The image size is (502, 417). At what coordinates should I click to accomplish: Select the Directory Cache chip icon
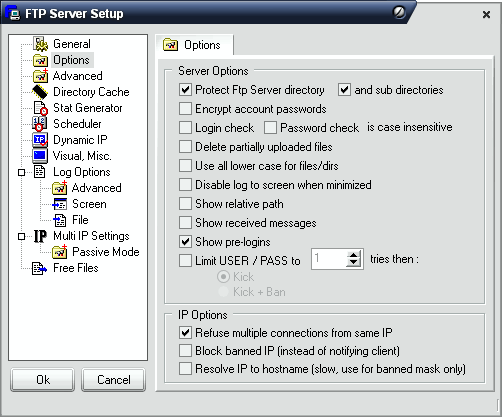[40, 92]
